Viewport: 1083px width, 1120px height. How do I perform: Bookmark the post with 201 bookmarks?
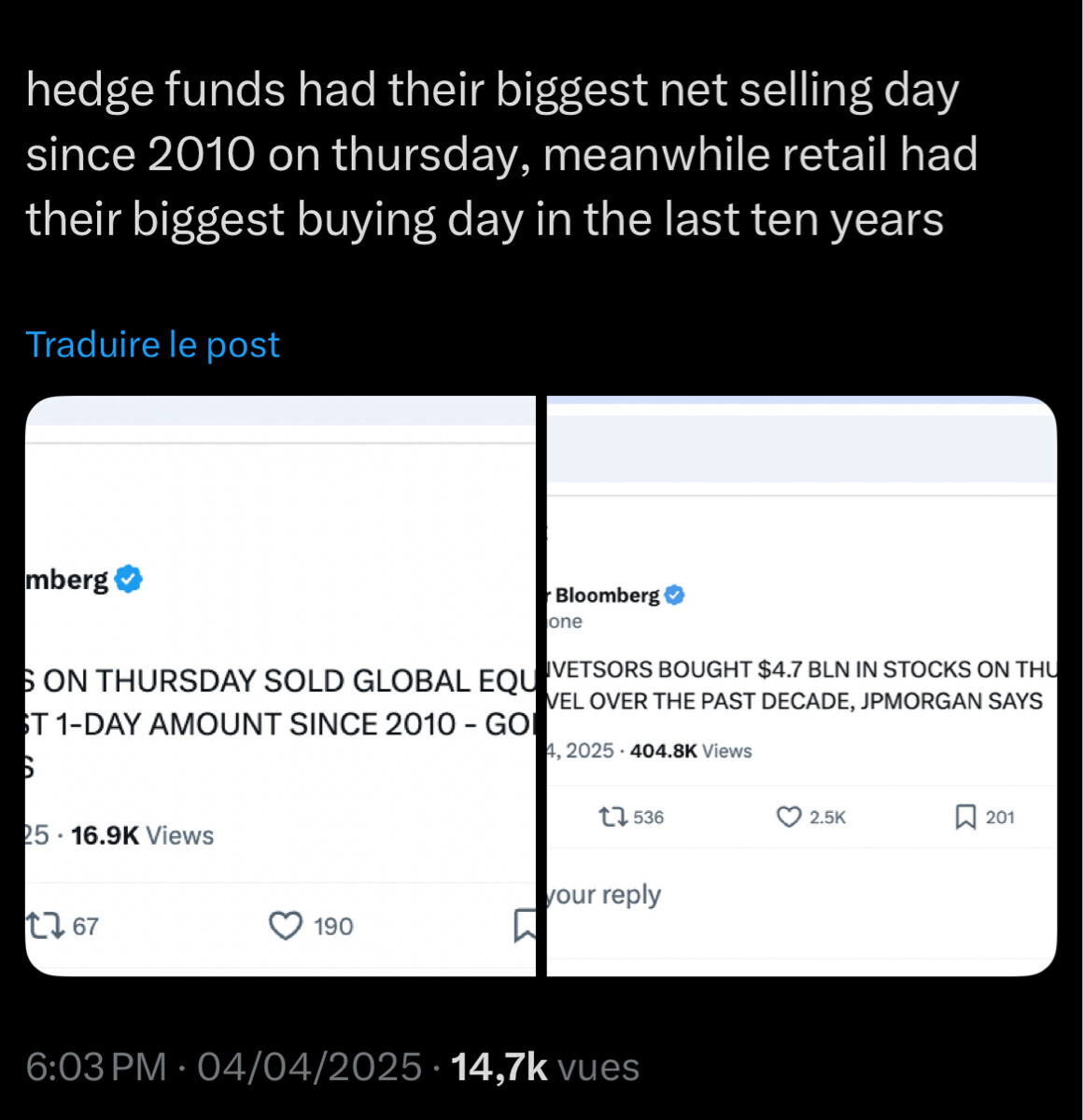coord(965,818)
